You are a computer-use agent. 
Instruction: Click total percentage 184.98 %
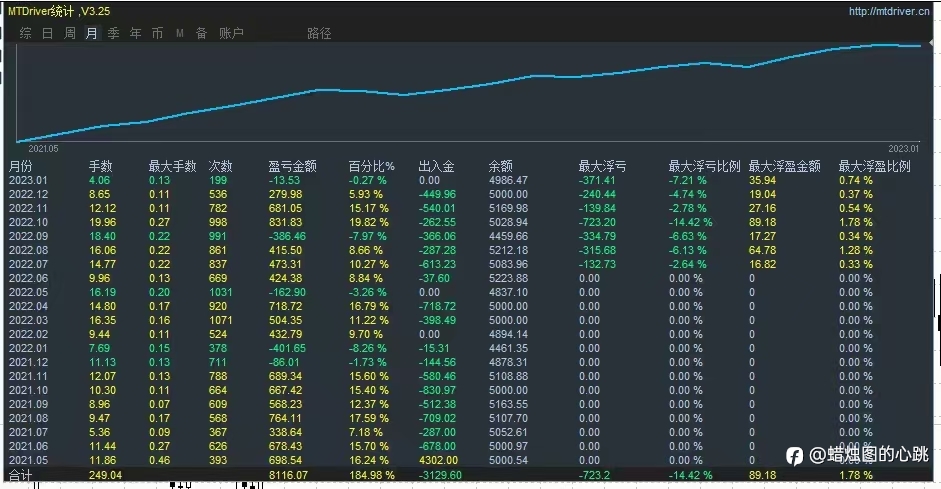click(x=371, y=475)
